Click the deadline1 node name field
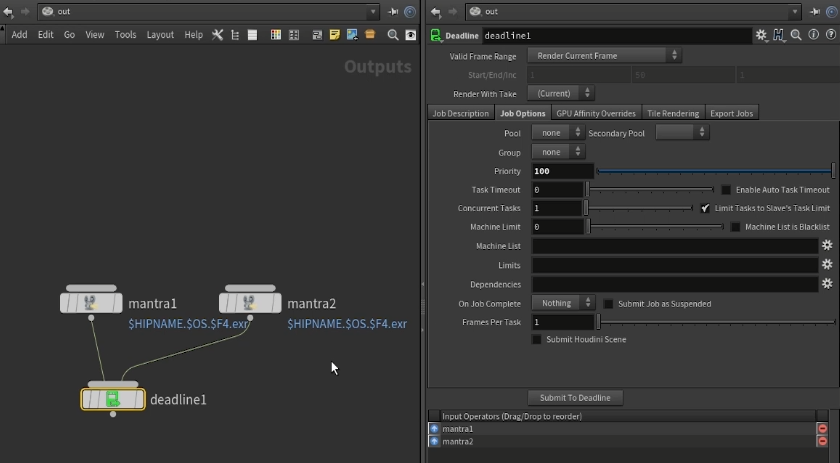Image resolution: width=840 pixels, height=463 pixels. pos(617,35)
